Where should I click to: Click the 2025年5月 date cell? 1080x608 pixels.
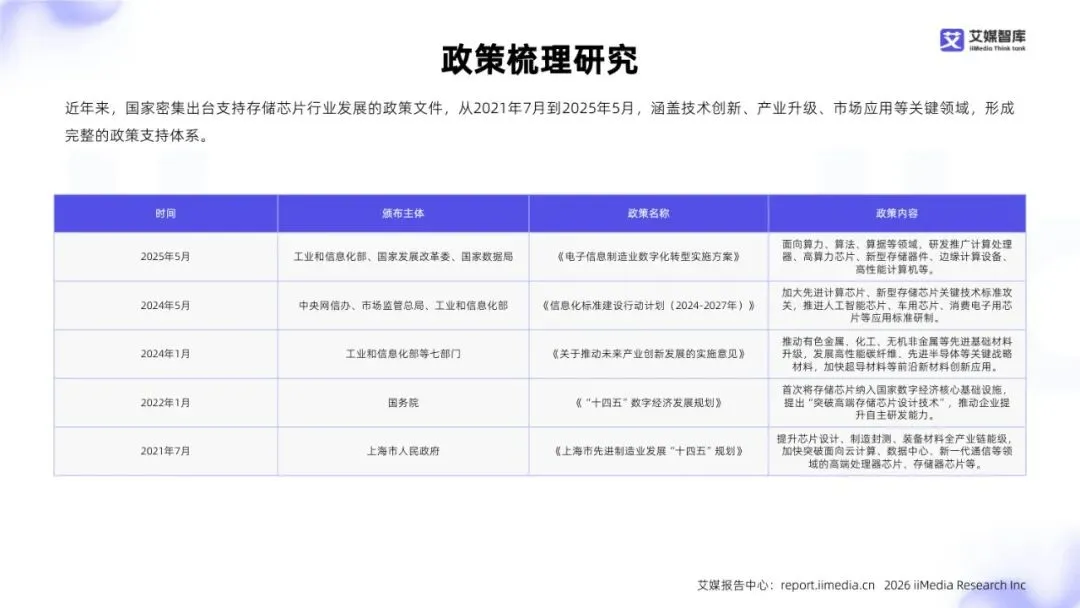(165, 257)
